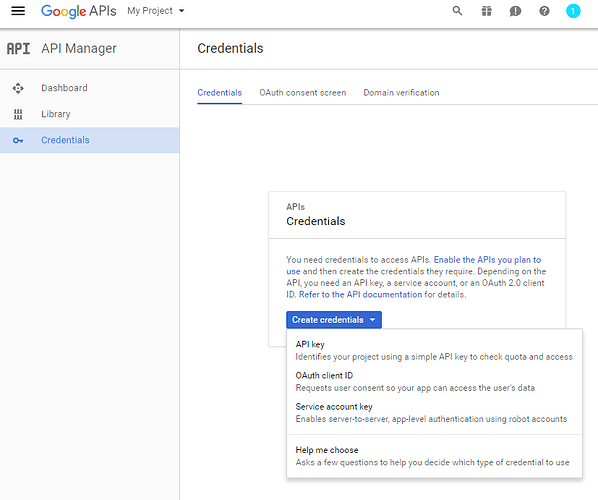Open the Refer to the API documentation link

click(360, 294)
